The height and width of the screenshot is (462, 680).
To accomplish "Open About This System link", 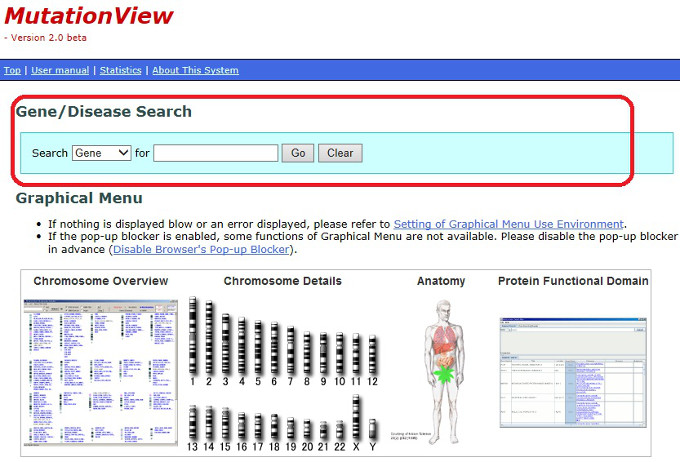I will pyautogui.click(x=195, y=70).
